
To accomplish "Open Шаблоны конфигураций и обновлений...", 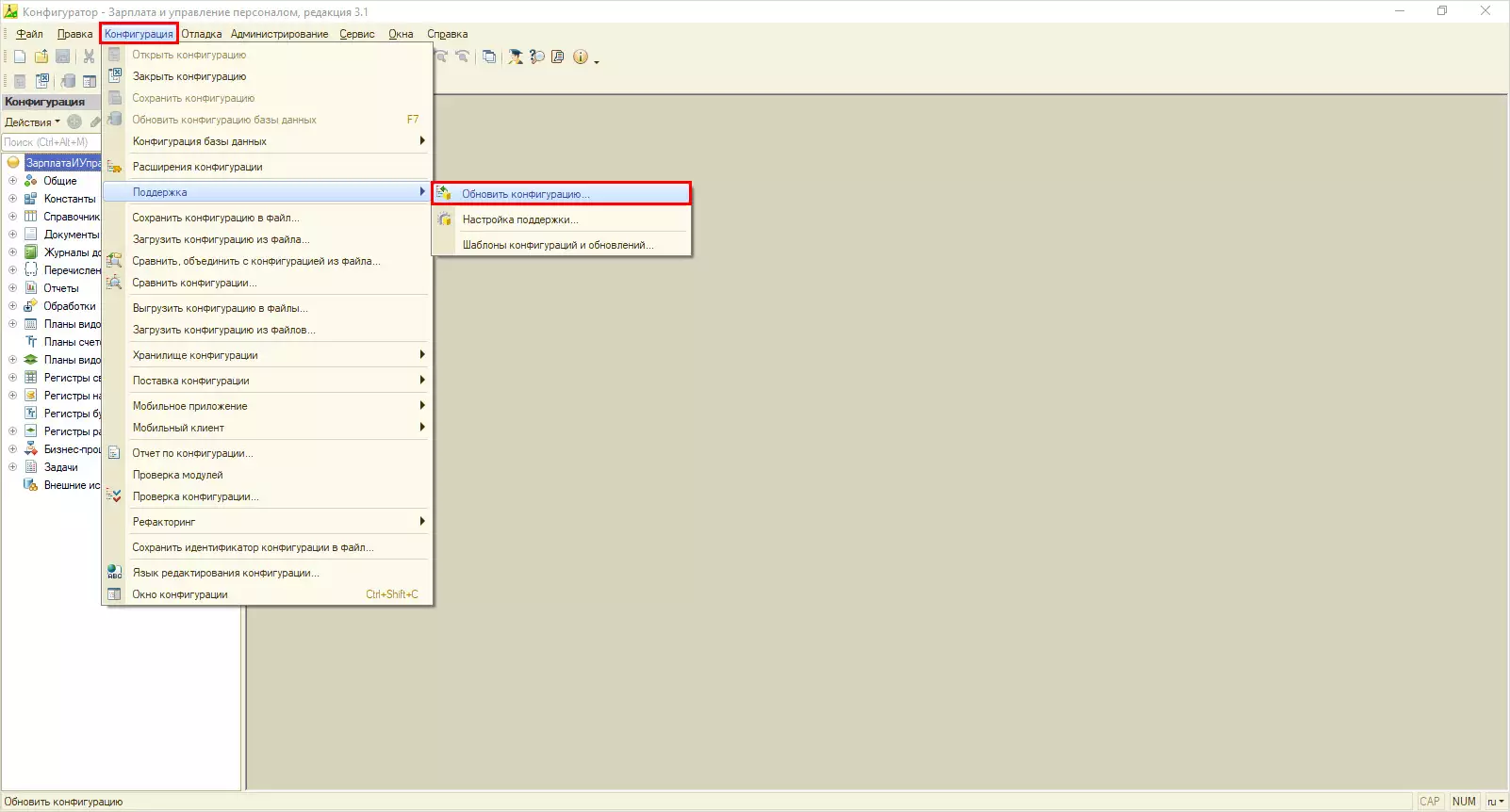I will pyautogui.click(x=562, y=245).
